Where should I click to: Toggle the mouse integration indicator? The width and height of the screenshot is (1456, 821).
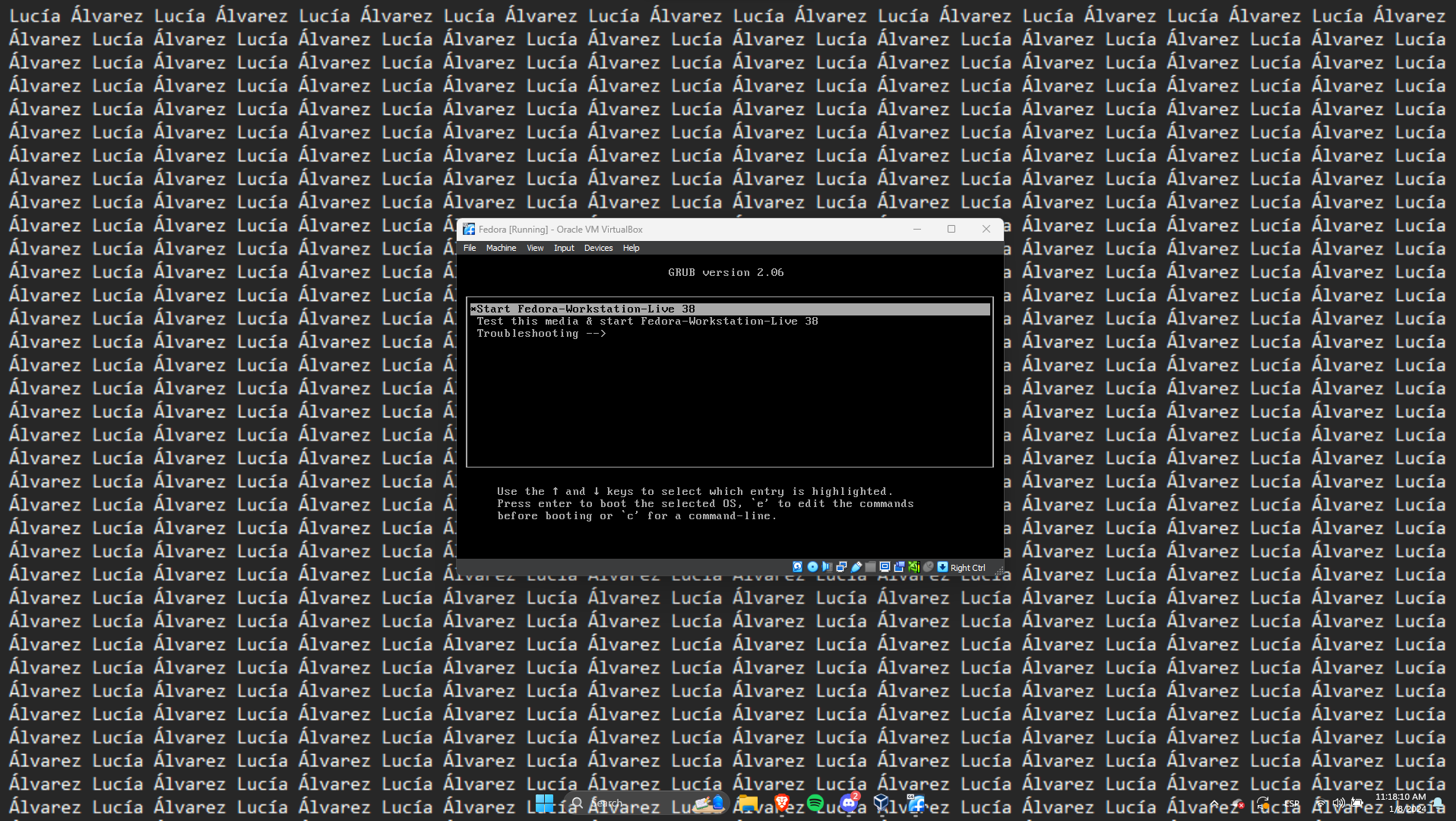coord(928,567)
